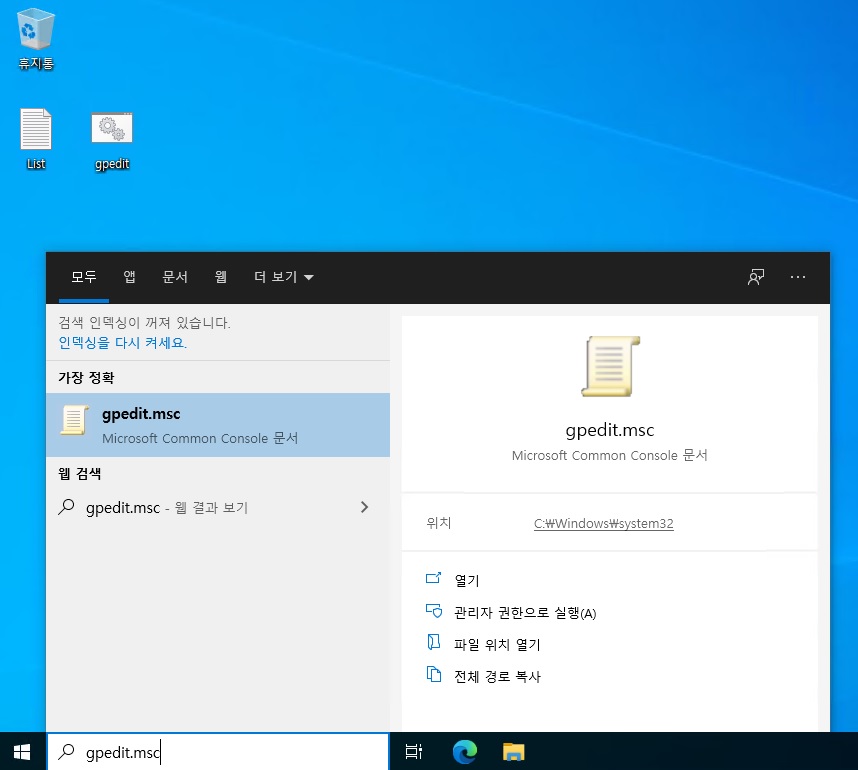Click the 인덱싱을 다시 켜세요 link

click(x=123, y=343)
